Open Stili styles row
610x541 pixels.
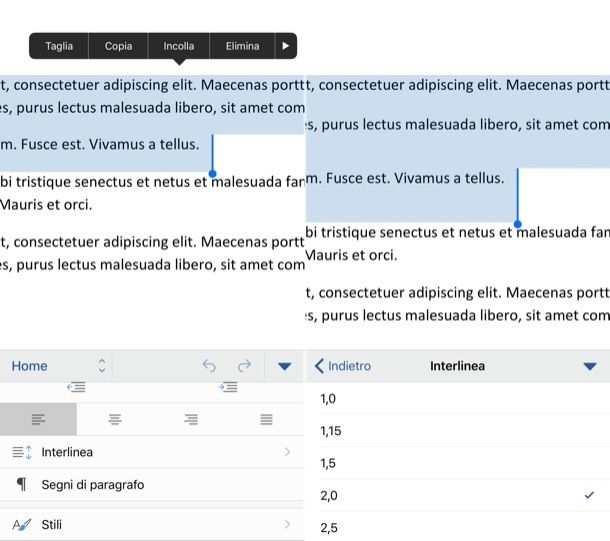(152, 524)
